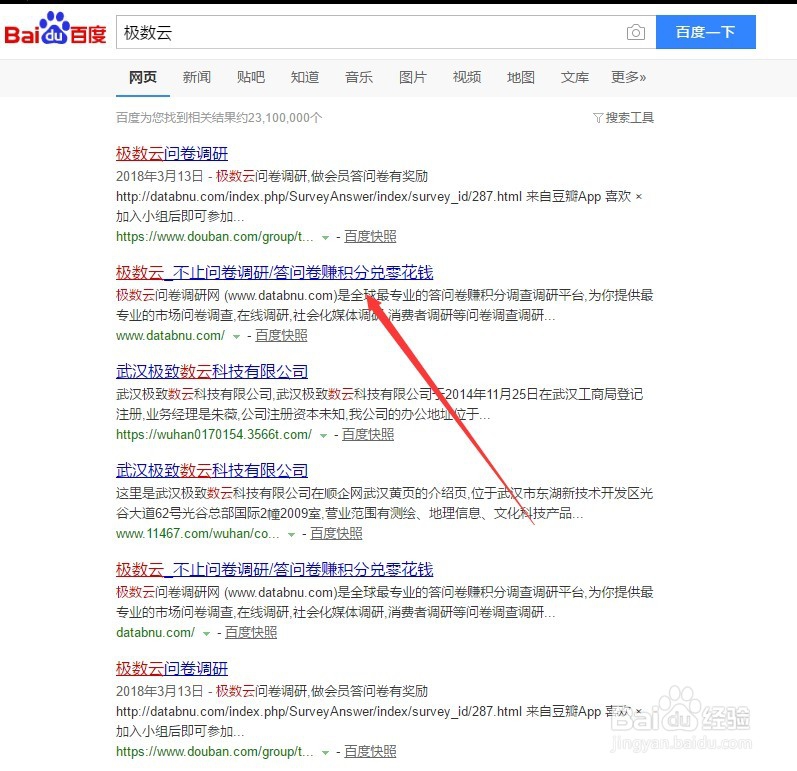797x771 pixels.
Task: Click the 百度一下 search button
Action: click(x=706, y=32)
